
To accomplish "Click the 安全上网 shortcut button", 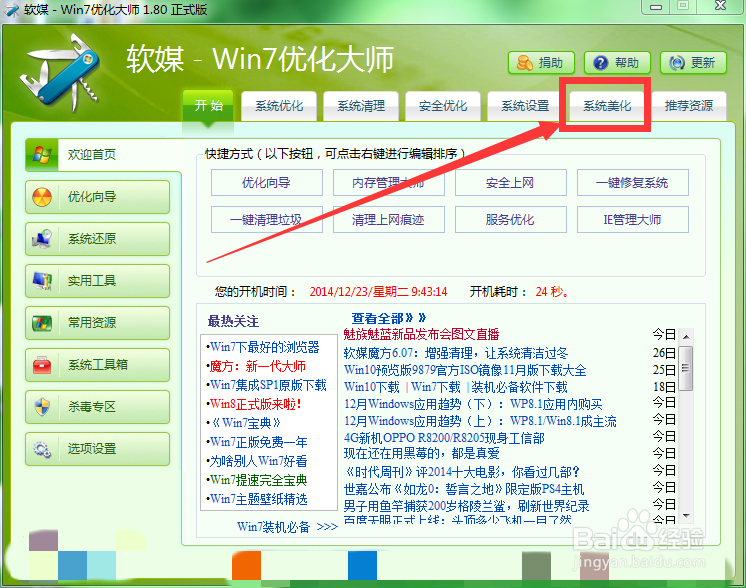I will click(510, 183).
